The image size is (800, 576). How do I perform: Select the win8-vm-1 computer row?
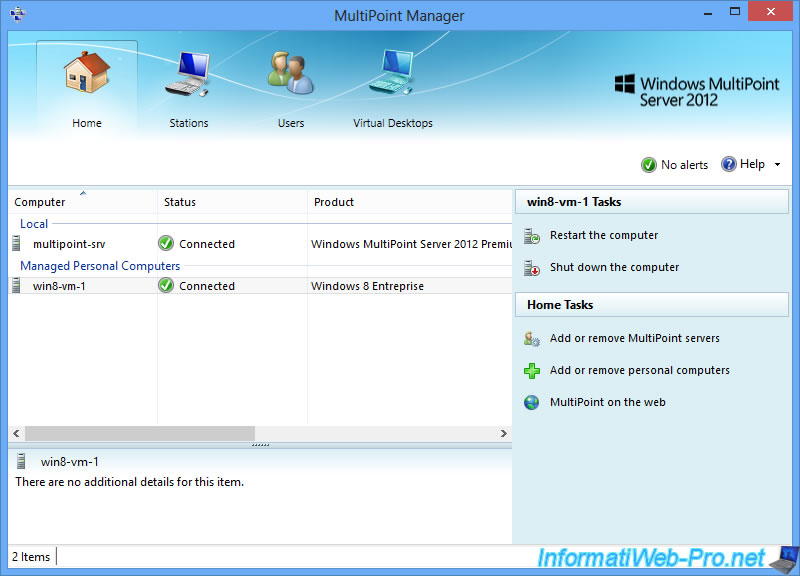59,286
